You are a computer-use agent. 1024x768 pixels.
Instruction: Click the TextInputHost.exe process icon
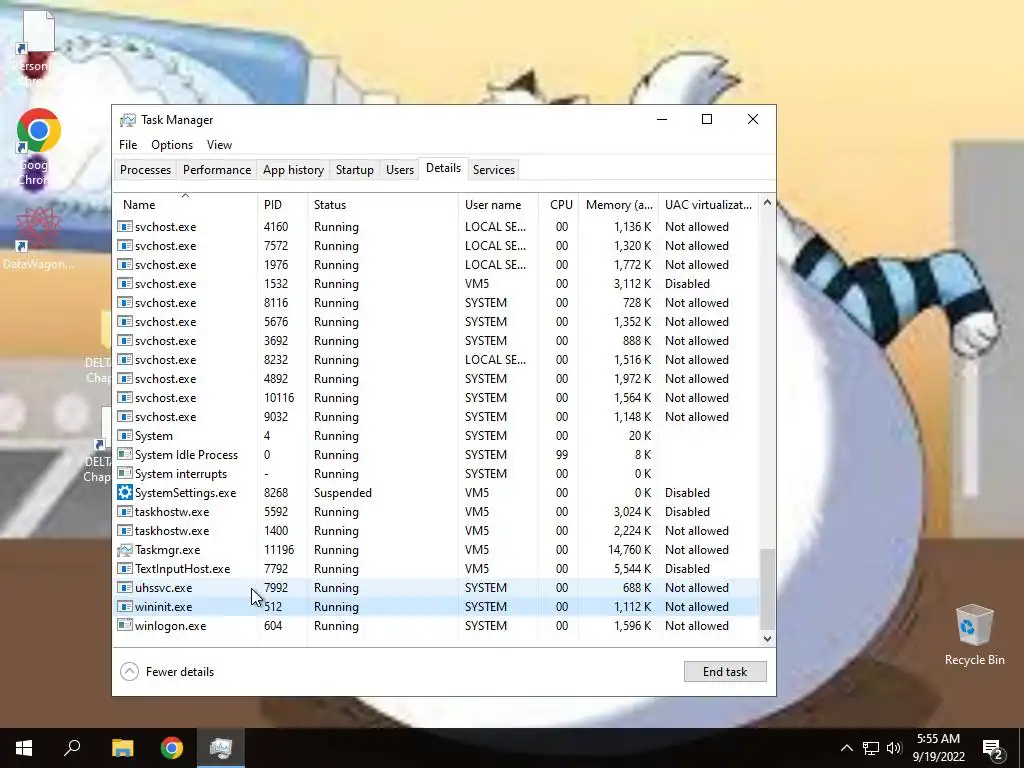click(x=125, y=569)
